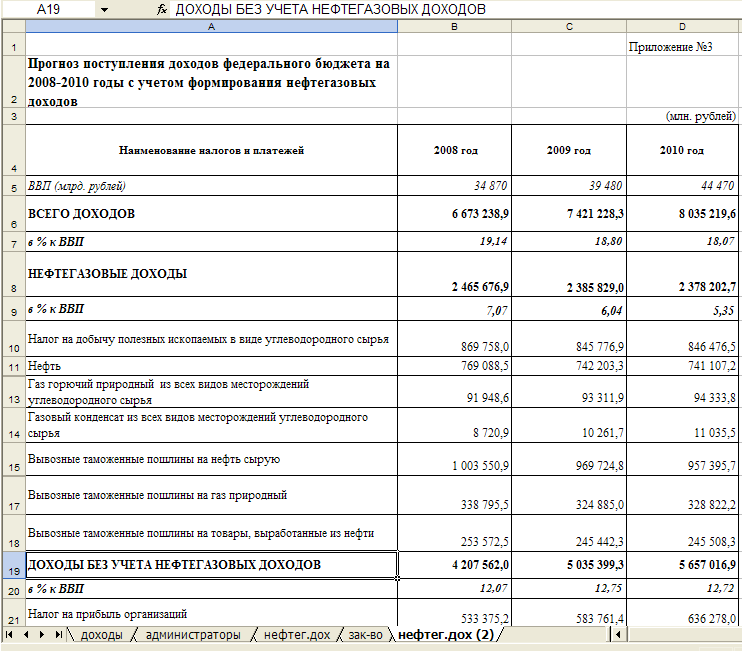Click value 6 673 238,9
Viewport: 742px width, 651px height.
pos(454,214)
